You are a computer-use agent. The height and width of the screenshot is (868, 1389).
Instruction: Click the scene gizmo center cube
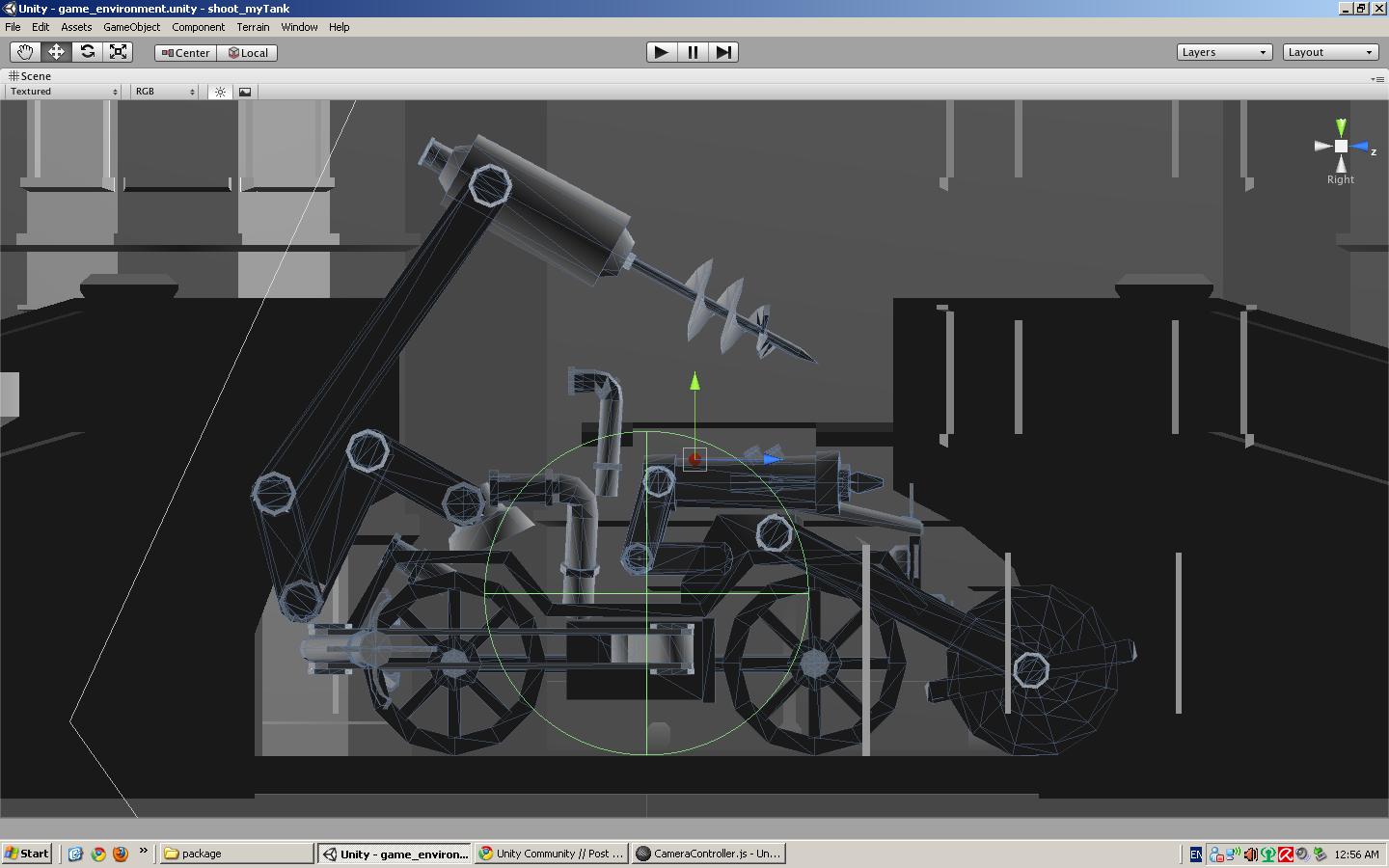coord(1341,147)
